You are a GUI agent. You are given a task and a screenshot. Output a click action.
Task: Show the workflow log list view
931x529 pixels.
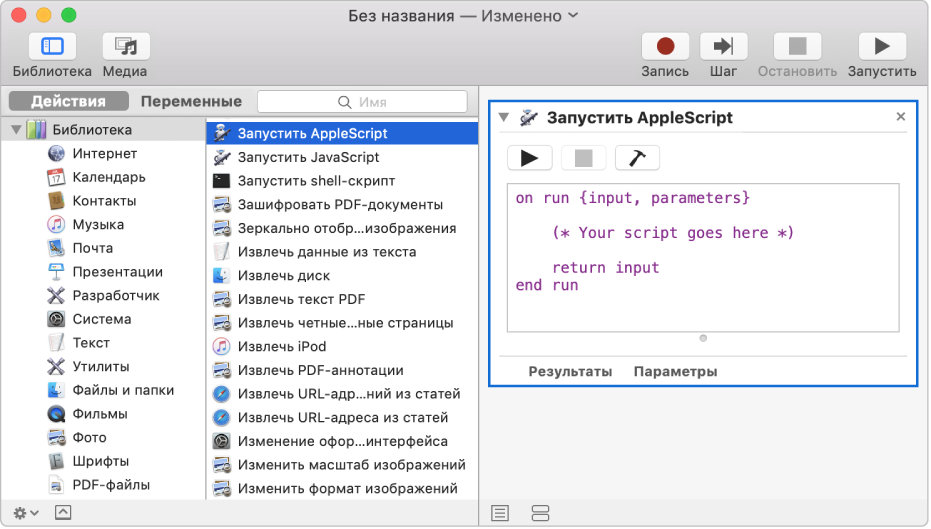pos(500,513)
